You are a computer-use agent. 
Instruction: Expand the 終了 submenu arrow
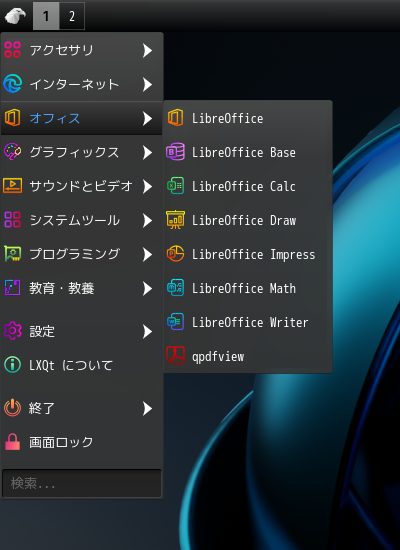click(148, 409)
